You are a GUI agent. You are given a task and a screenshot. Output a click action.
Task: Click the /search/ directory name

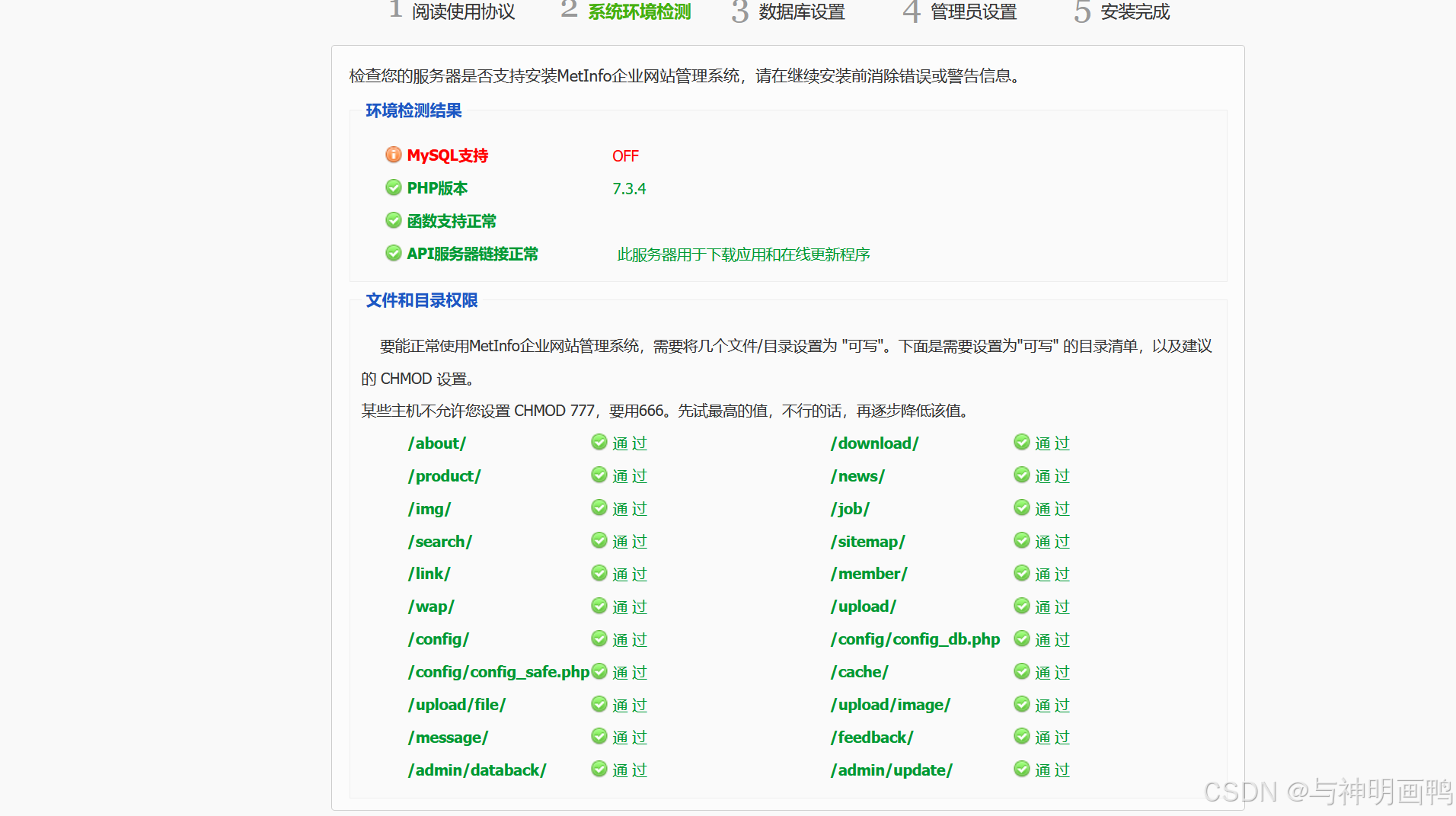pyautogui.click(x=440, y=542)
